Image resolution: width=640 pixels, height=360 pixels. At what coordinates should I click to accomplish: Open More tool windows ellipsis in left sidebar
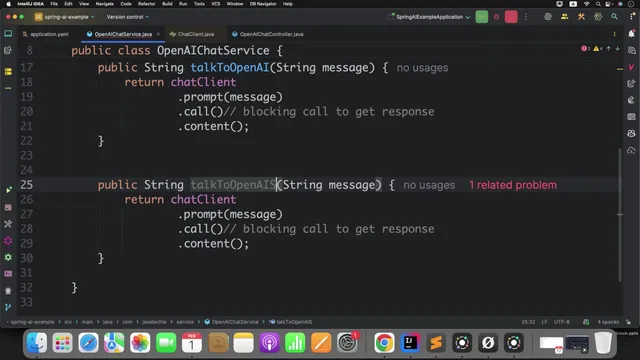(8, 88)
